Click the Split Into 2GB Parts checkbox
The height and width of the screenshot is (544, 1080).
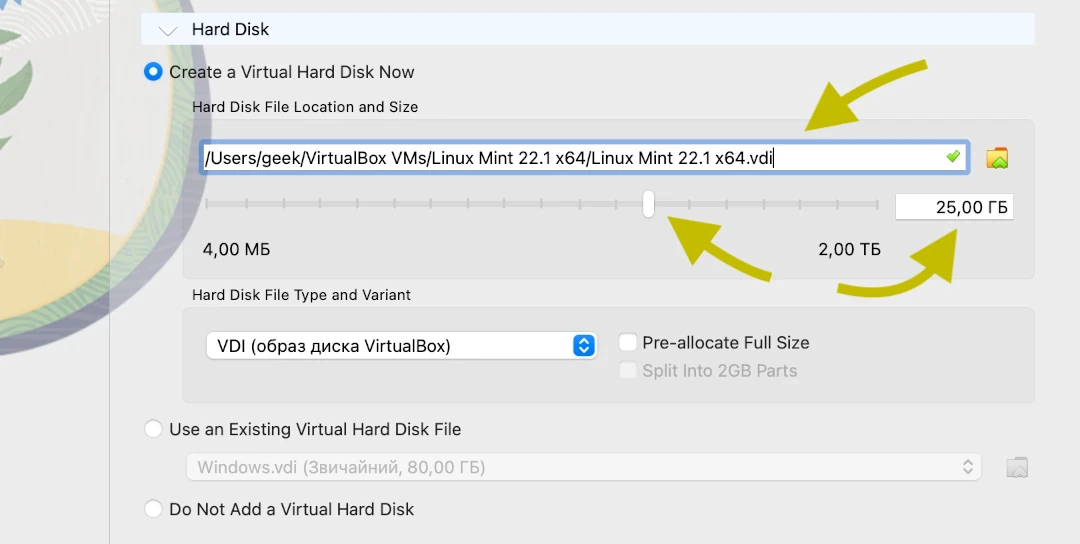627,370
